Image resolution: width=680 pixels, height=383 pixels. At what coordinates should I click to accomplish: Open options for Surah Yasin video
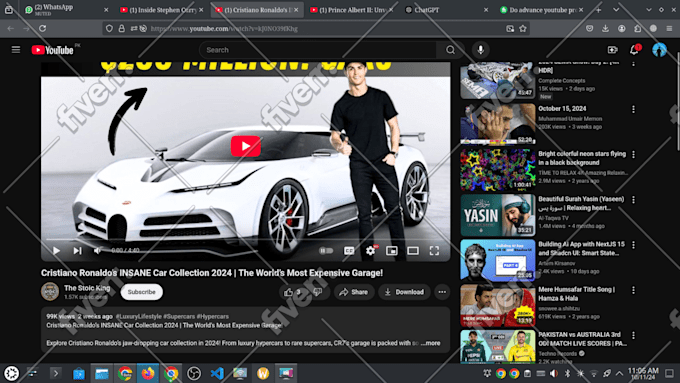pos(633,200)
